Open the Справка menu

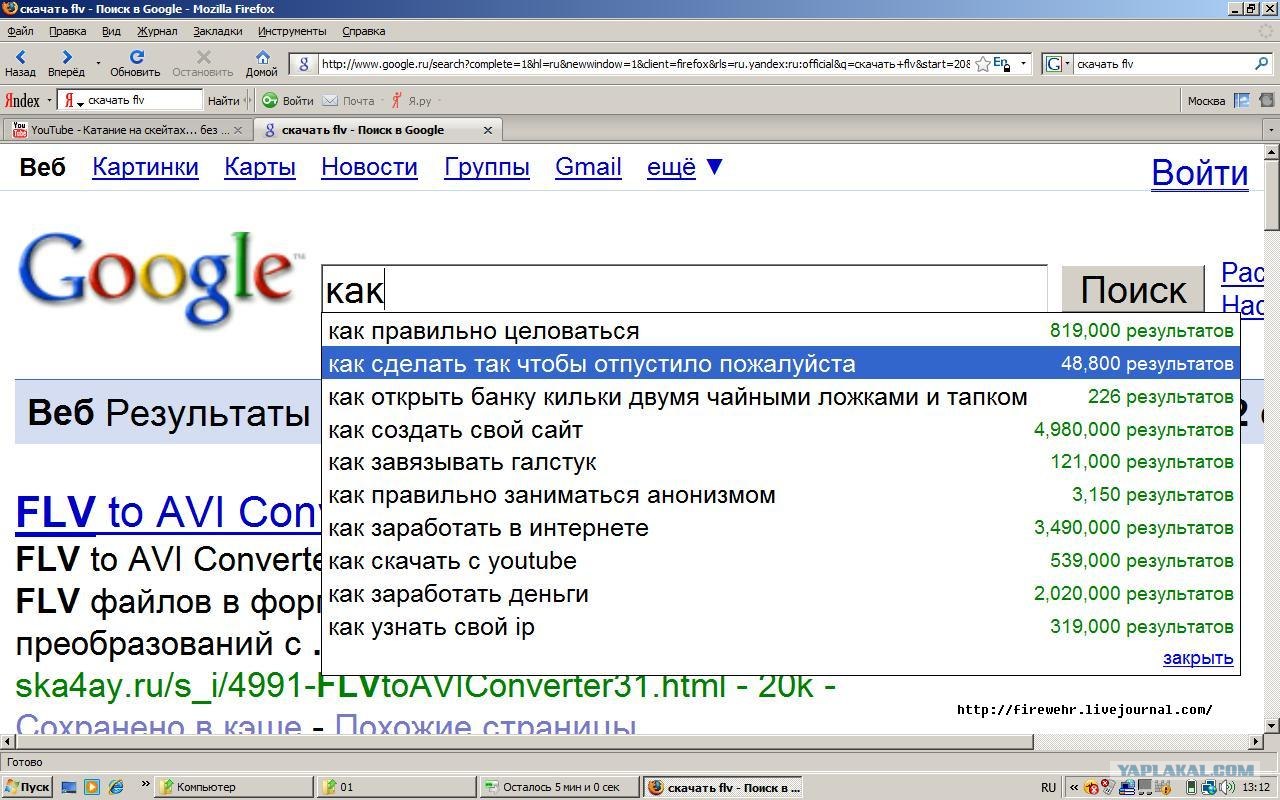pyautogui.click(x=363, y=31)
